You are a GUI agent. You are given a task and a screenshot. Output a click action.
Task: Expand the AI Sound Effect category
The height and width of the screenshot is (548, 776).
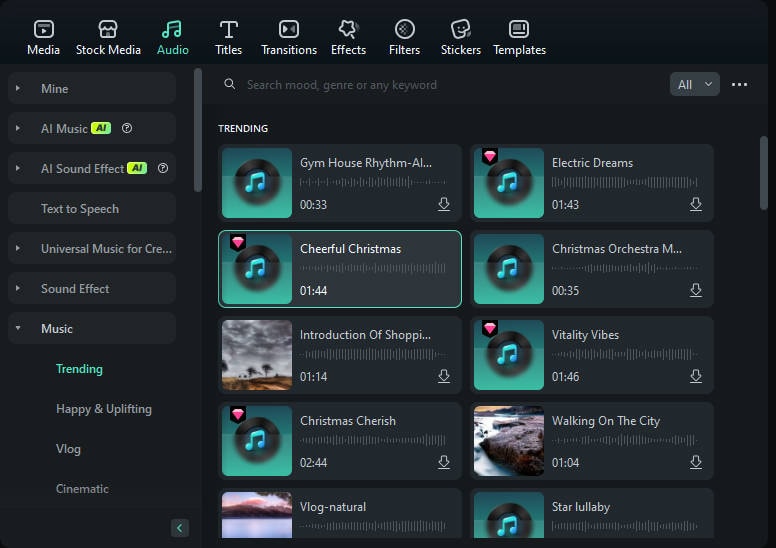tap(92, 169)
